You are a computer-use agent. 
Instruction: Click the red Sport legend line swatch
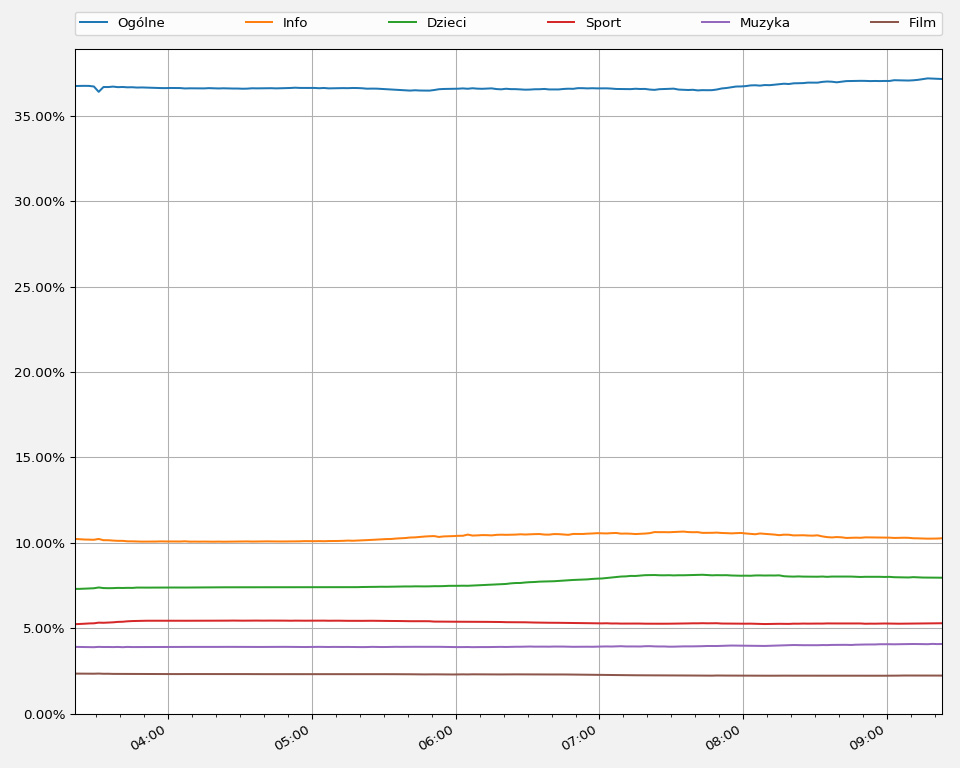561,23
